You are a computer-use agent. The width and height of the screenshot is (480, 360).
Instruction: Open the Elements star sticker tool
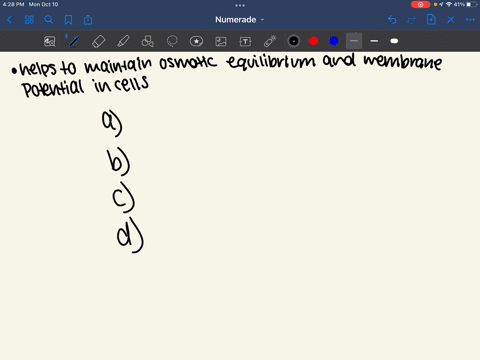click(x=196, y=41)
